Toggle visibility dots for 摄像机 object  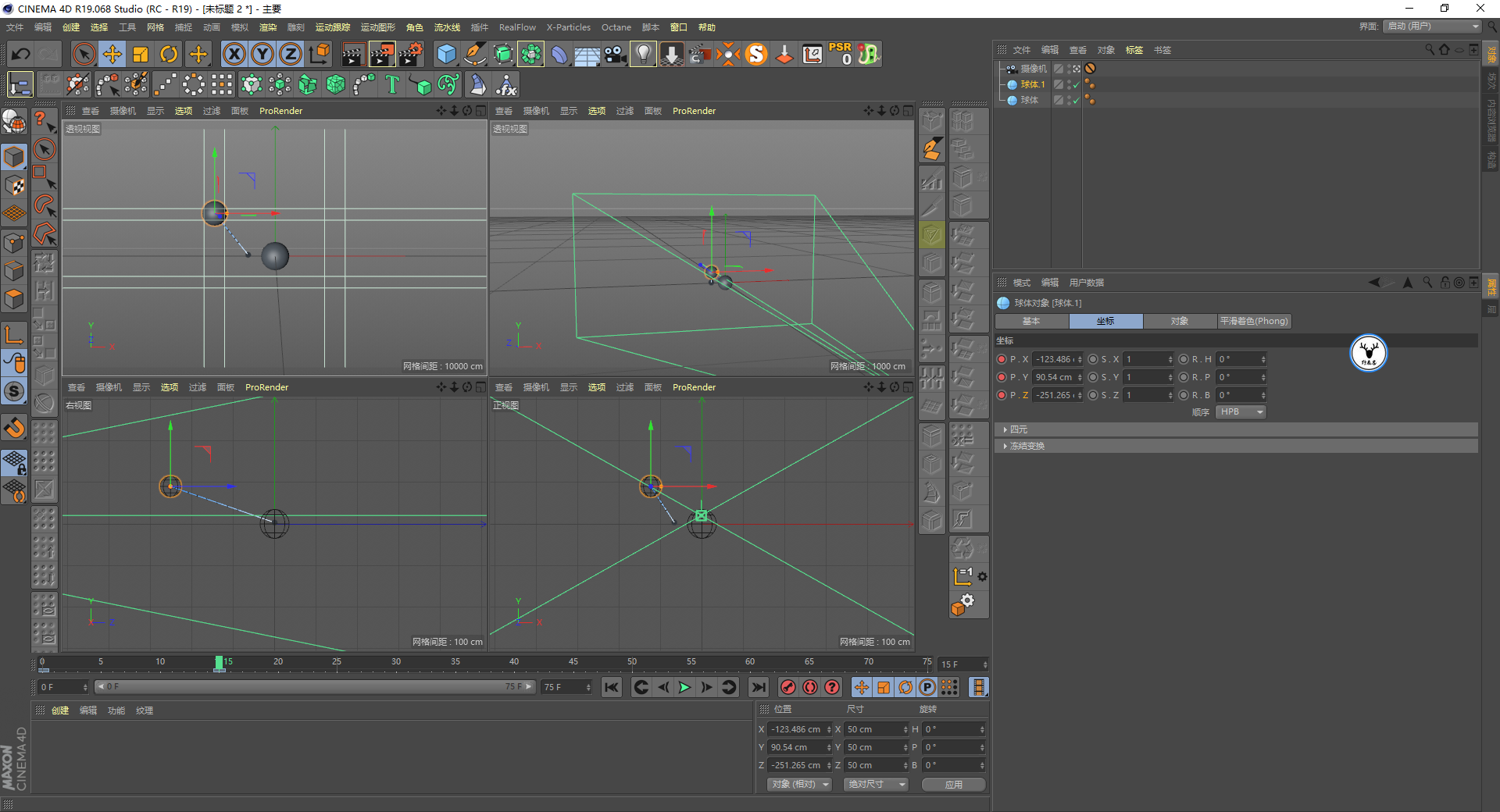tap(1068, 69)
